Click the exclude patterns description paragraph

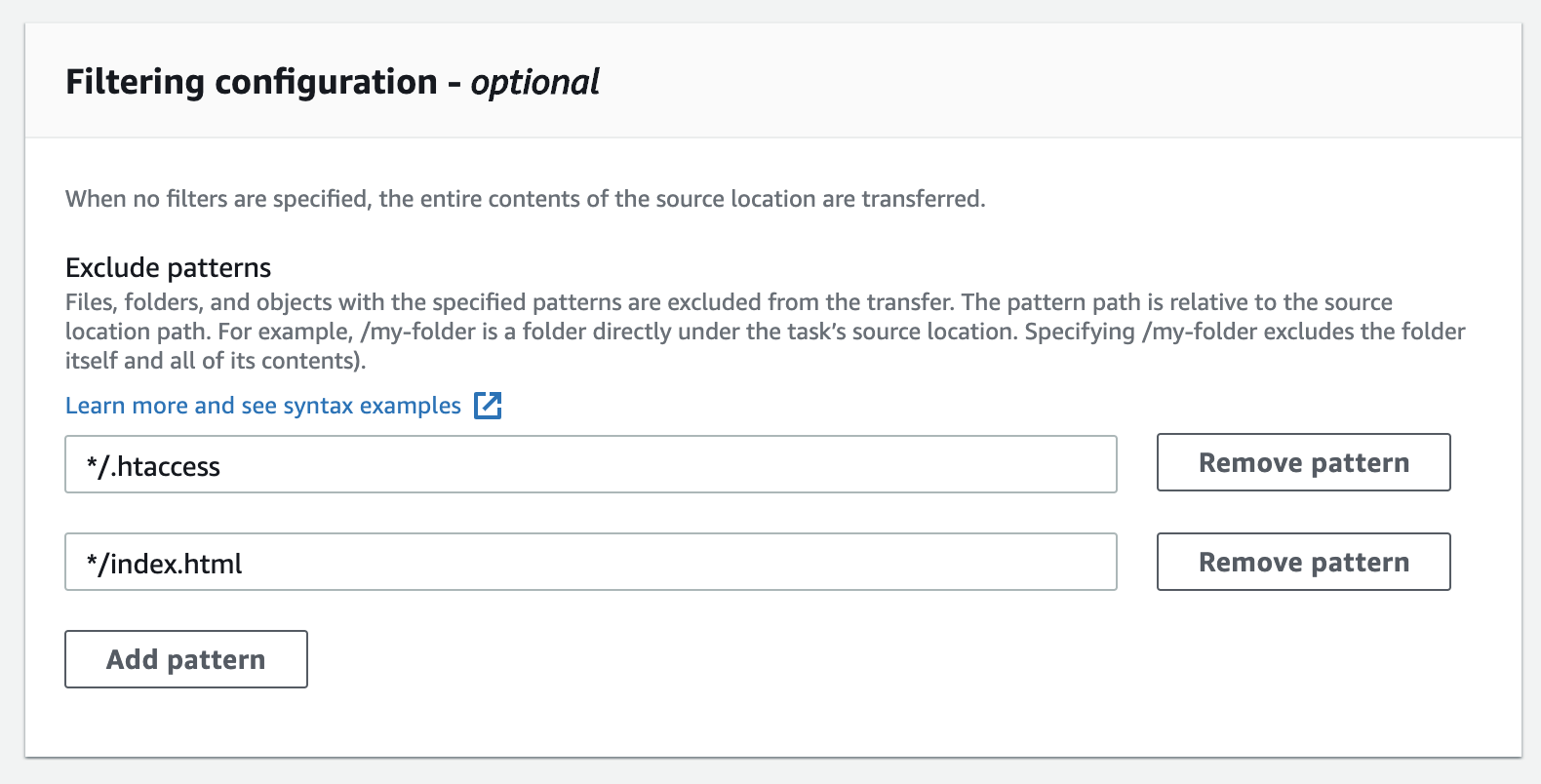pyautogui.click(x=765, y=332)
